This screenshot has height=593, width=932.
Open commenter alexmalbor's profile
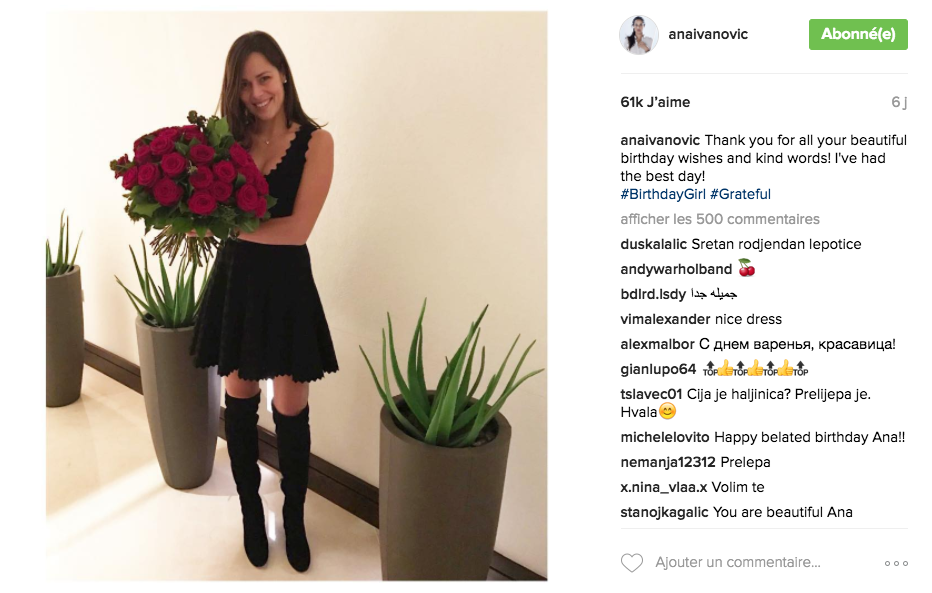point(657,344)
